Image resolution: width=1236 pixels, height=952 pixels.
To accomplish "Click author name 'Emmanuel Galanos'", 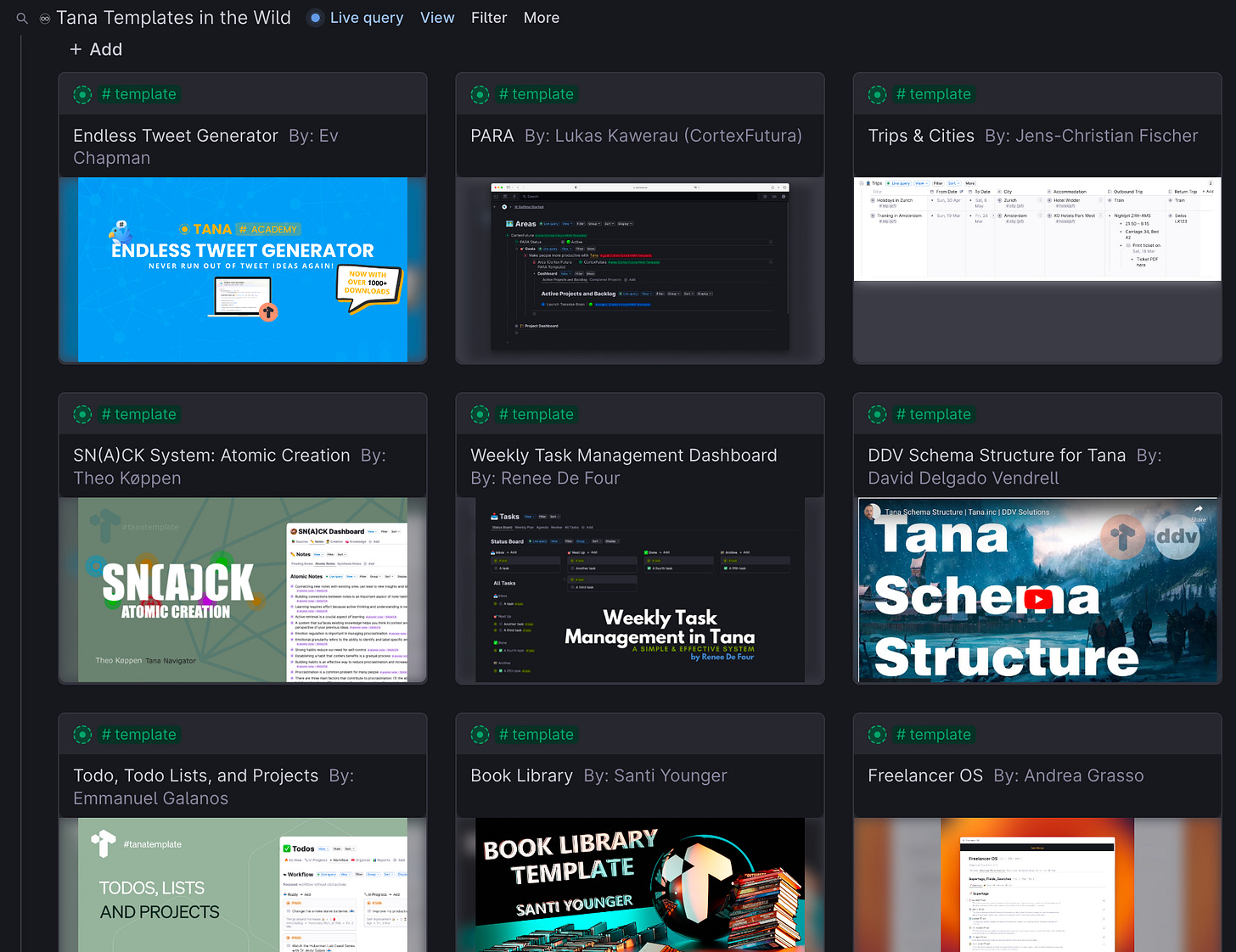I will click(151, 798).
